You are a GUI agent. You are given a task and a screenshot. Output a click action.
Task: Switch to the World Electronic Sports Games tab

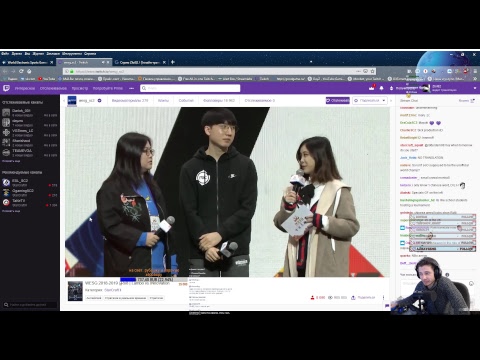(28, 62)
